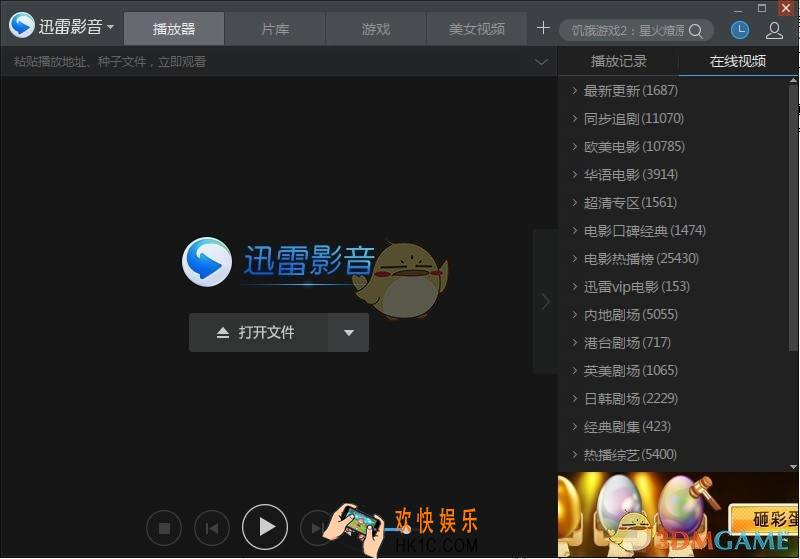
Task: Switch to 播放记录 tab
Action: 618,61
